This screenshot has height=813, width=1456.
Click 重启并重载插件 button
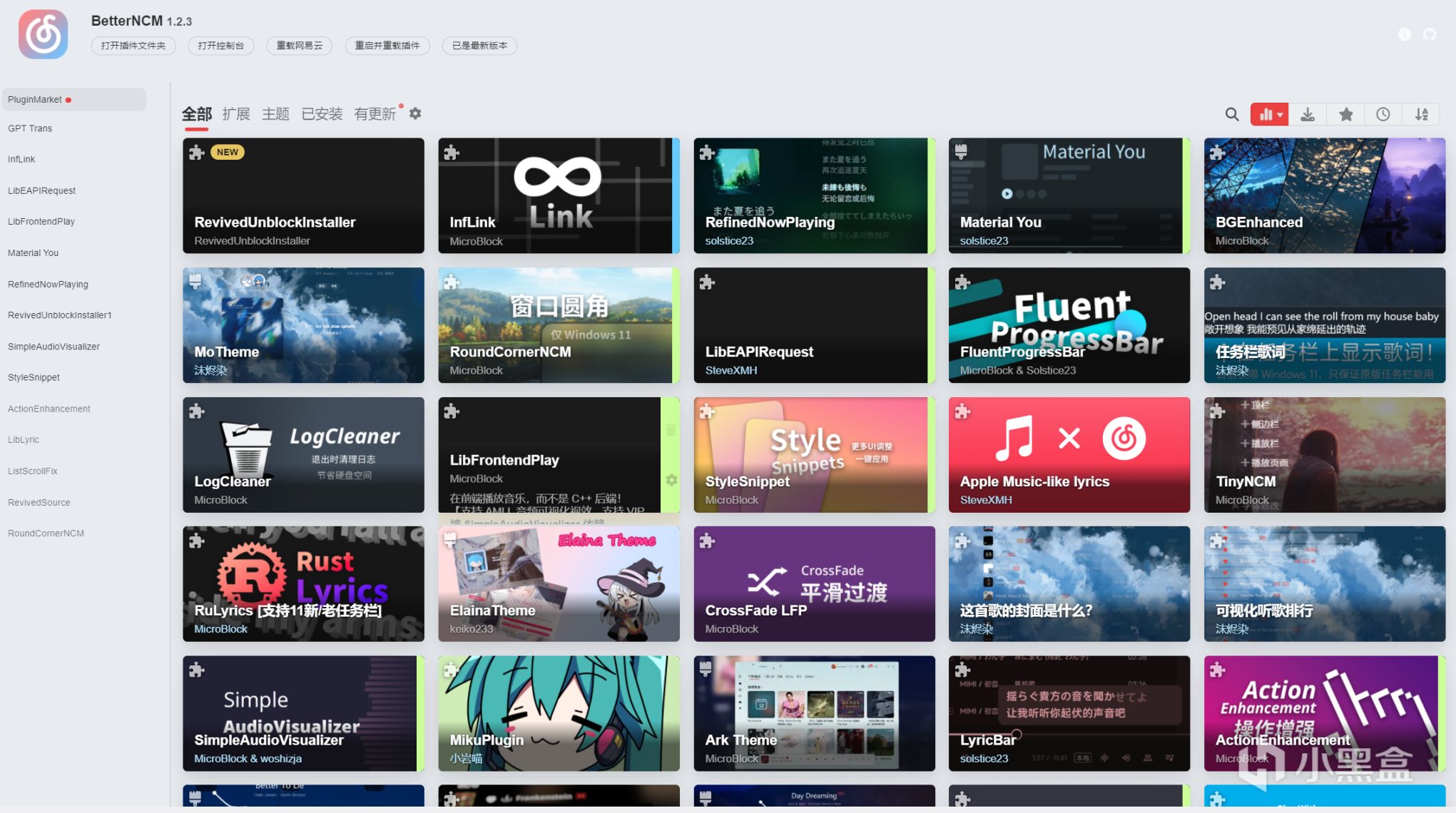click(387, 46)
